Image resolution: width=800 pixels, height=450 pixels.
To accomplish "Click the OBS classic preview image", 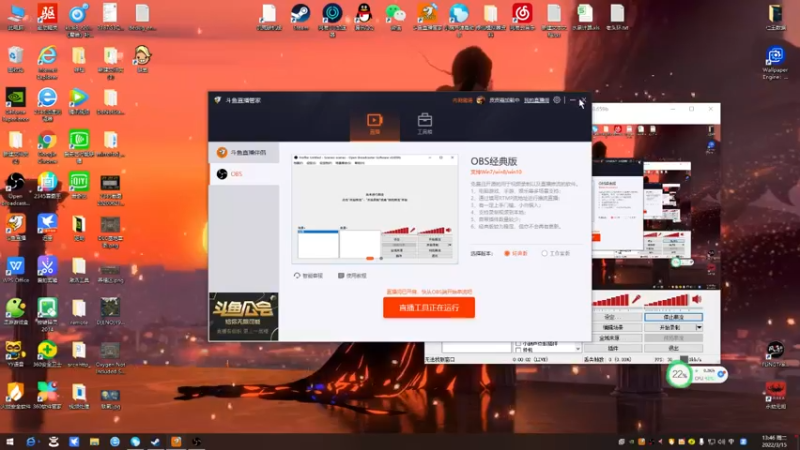I will (x=374, y=209).
